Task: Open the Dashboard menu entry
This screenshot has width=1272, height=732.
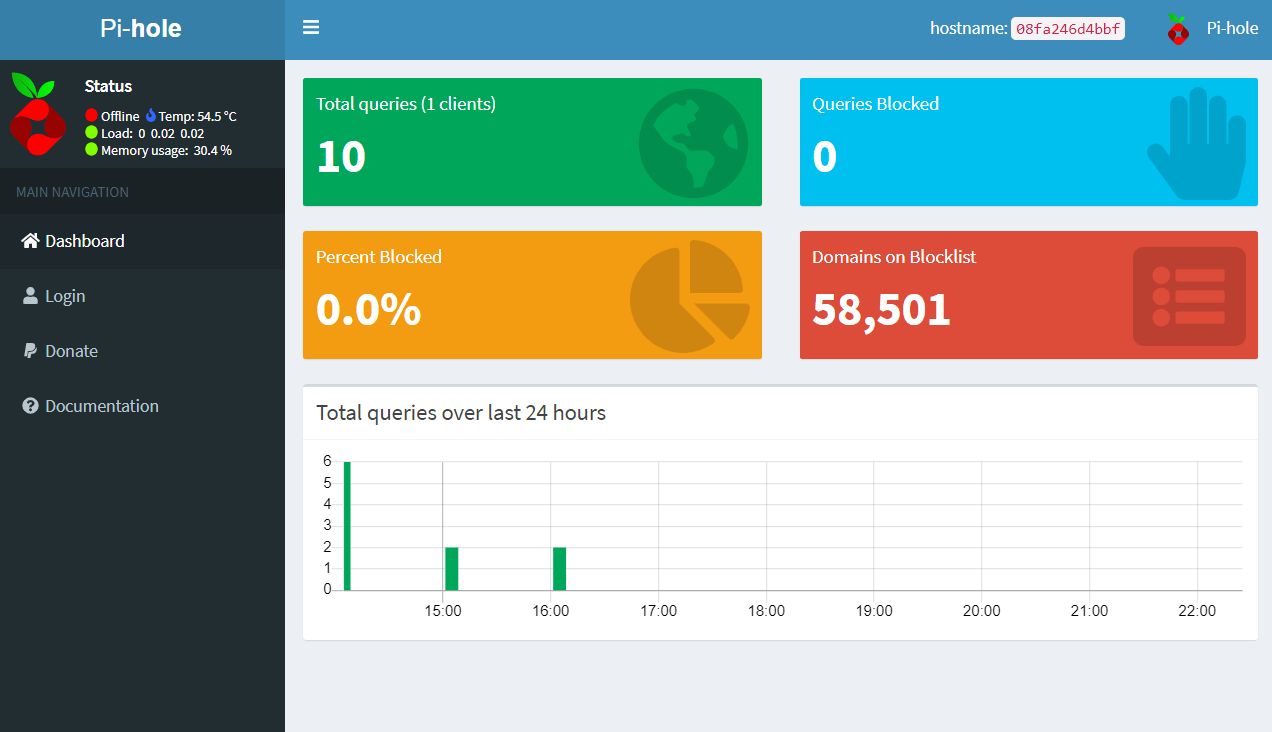Action: 84,240
